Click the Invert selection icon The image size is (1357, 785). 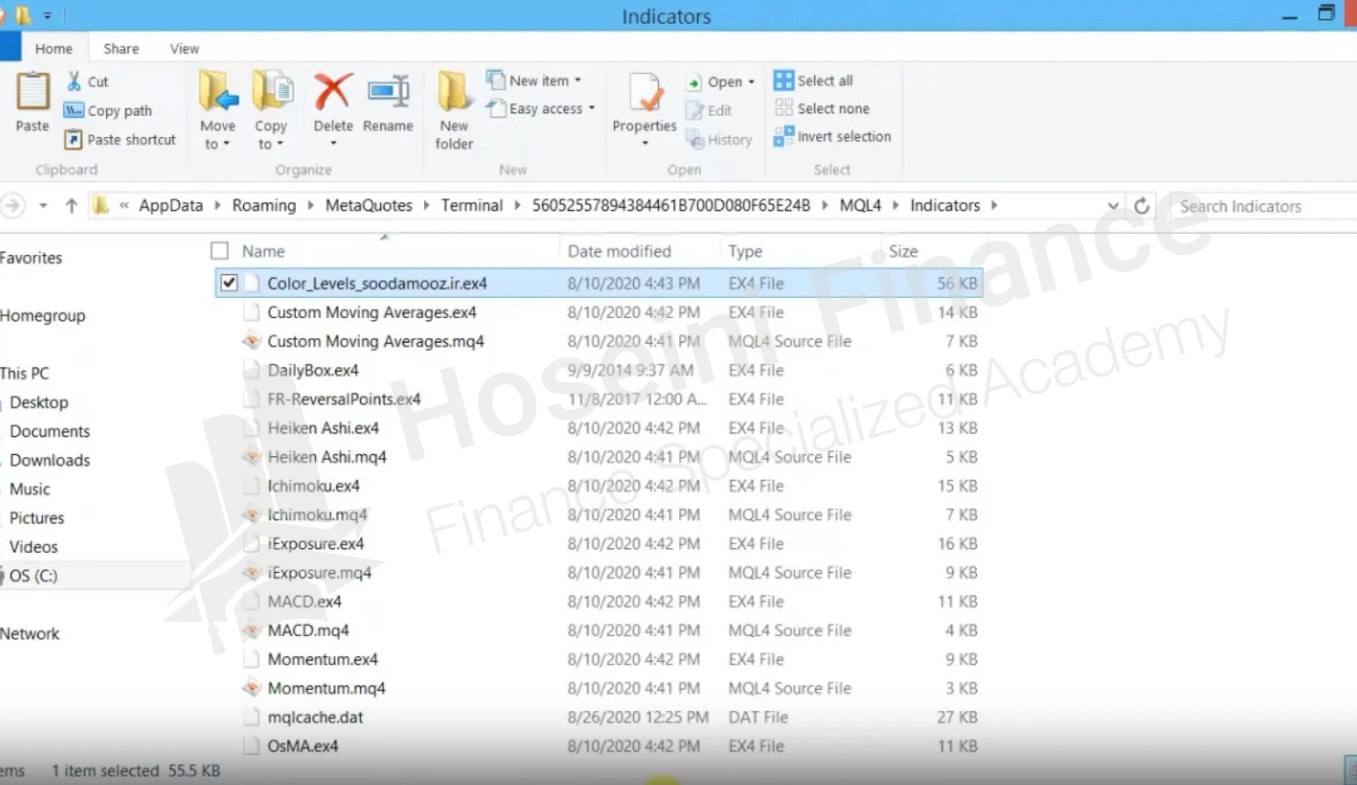(x=784, y=136)
